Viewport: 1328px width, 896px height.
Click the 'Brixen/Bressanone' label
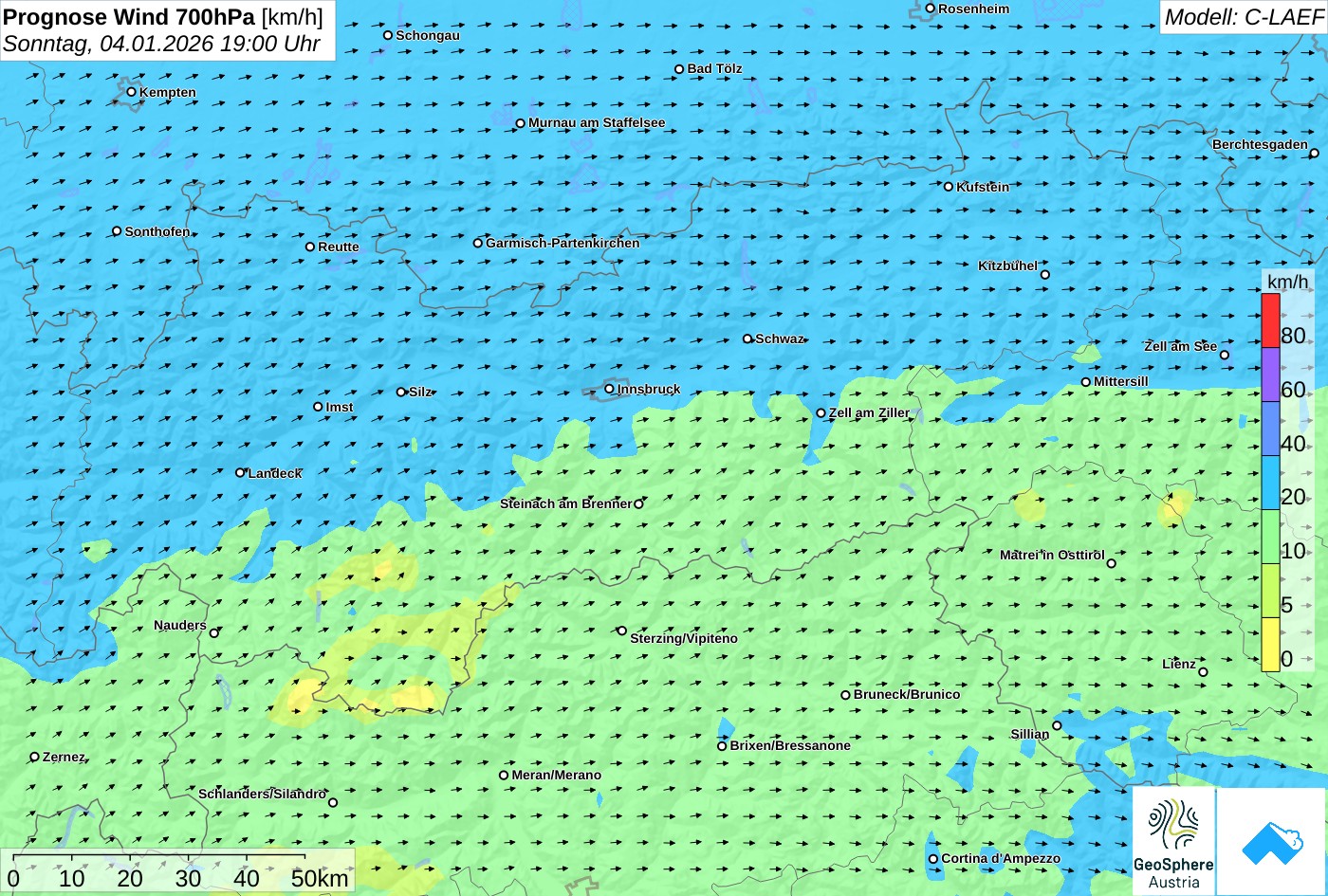point(790,745)
